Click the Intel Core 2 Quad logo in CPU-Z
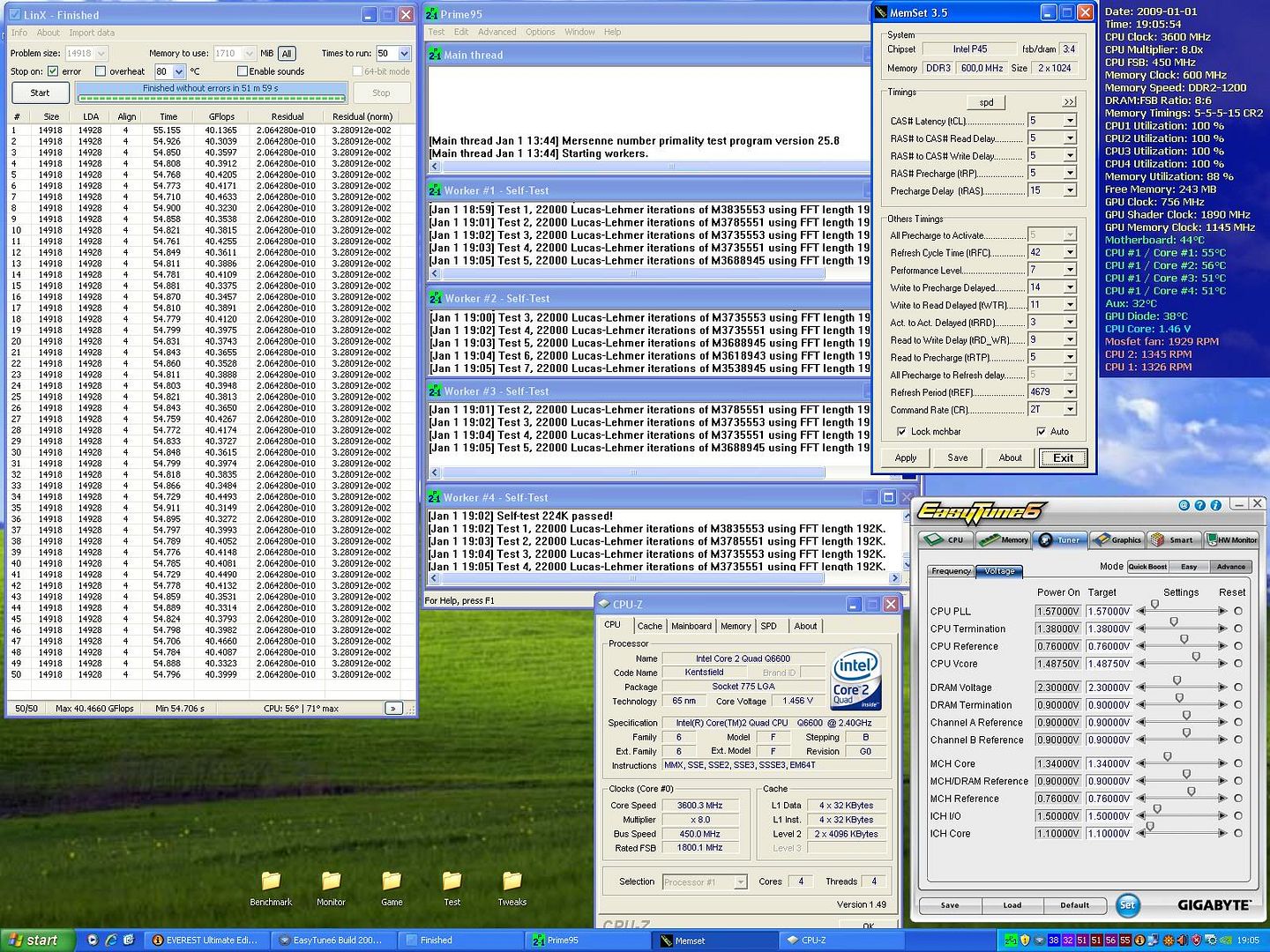The image size is (1270, 952). click(x=855, y=681)
